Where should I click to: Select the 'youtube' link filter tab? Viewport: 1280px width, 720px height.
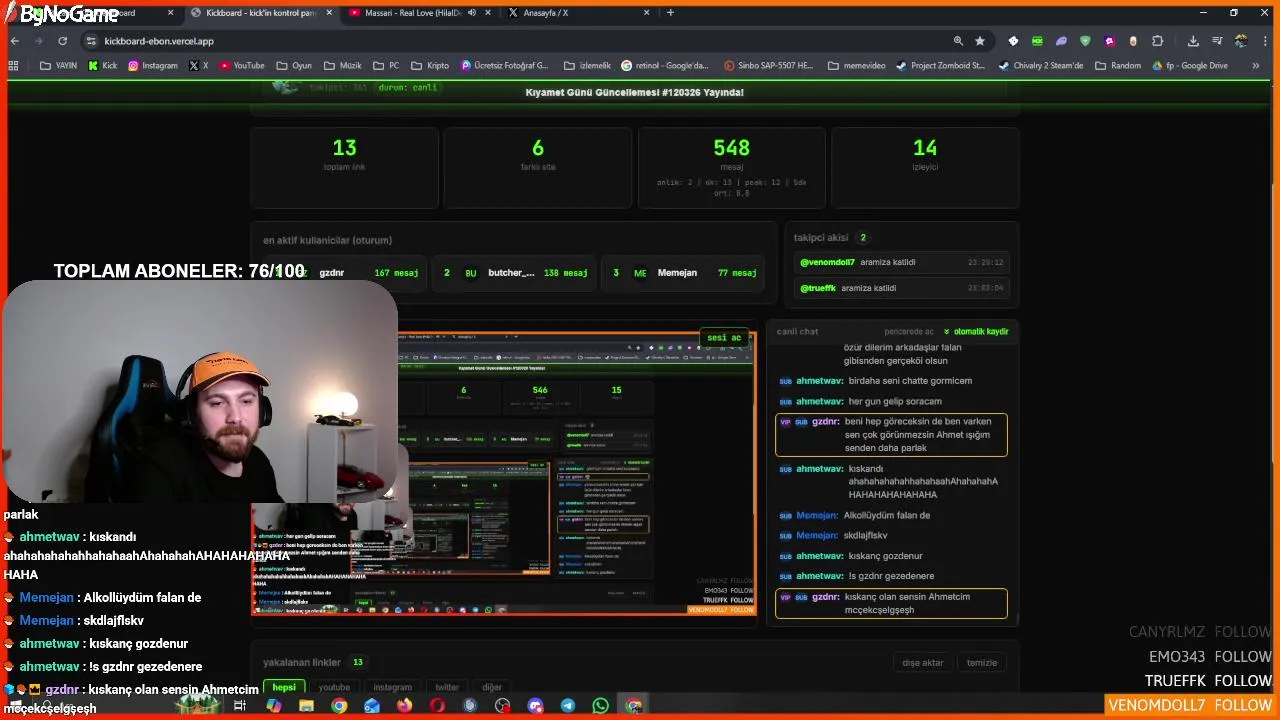334,687
